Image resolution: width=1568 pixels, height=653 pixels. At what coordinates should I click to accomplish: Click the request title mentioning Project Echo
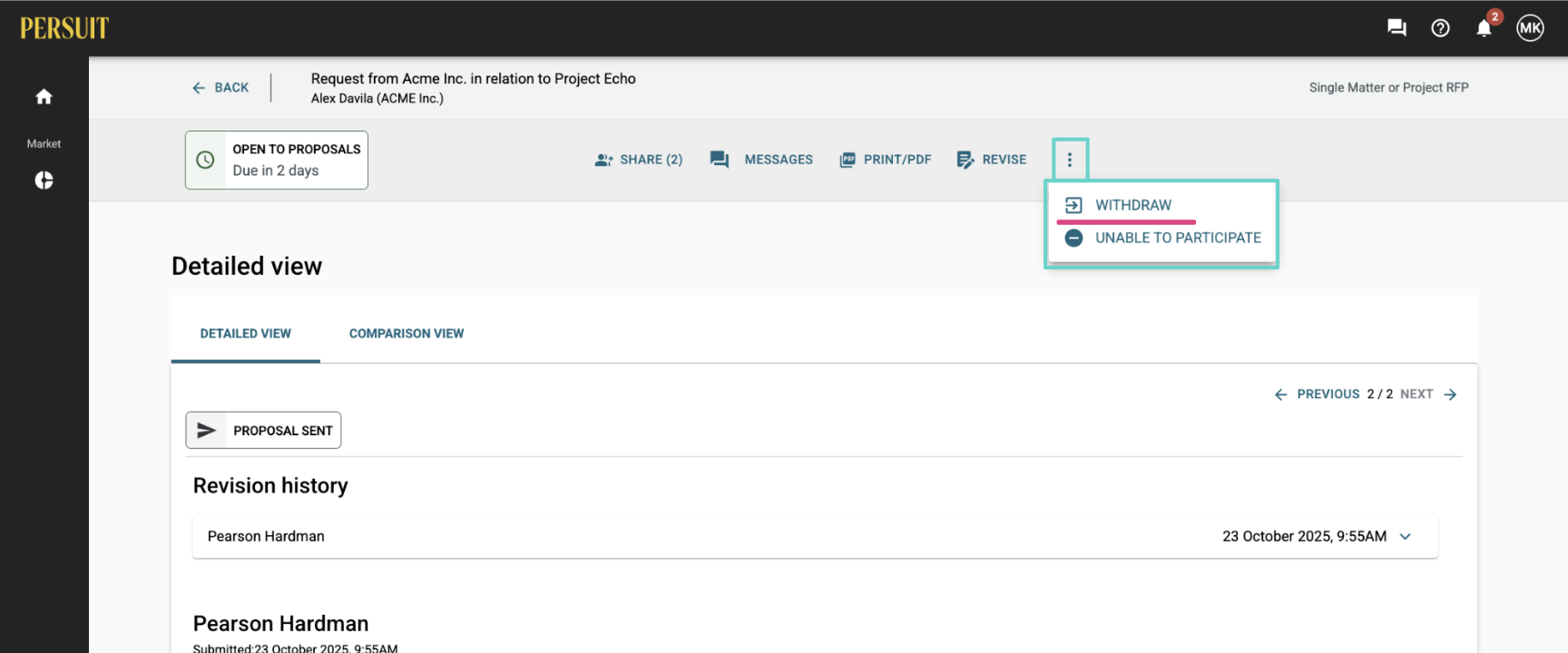(474, 79)
